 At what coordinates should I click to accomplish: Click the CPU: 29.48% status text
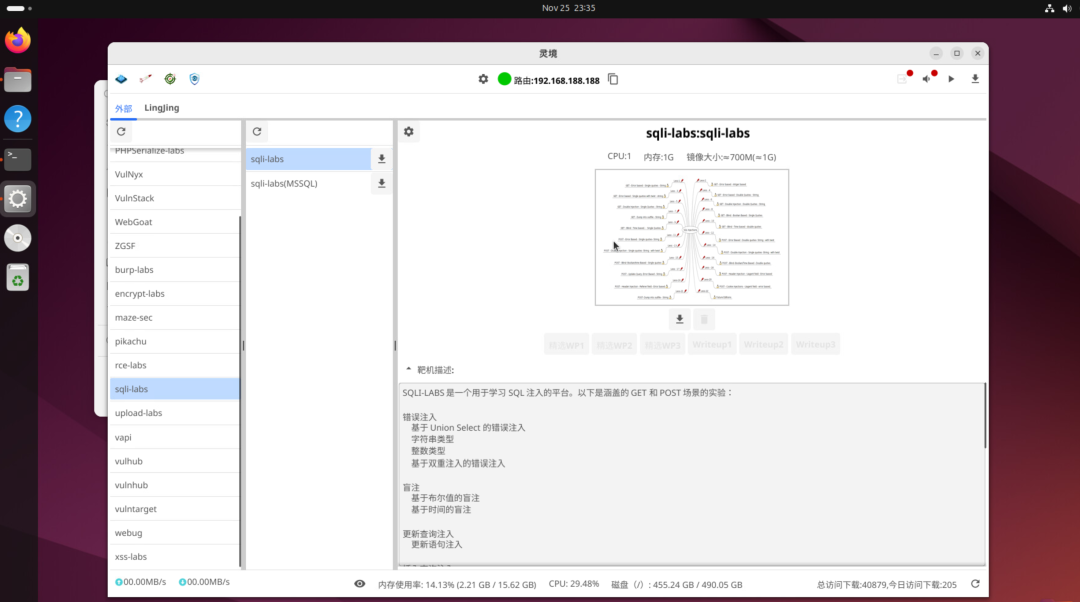coord(574,584)
